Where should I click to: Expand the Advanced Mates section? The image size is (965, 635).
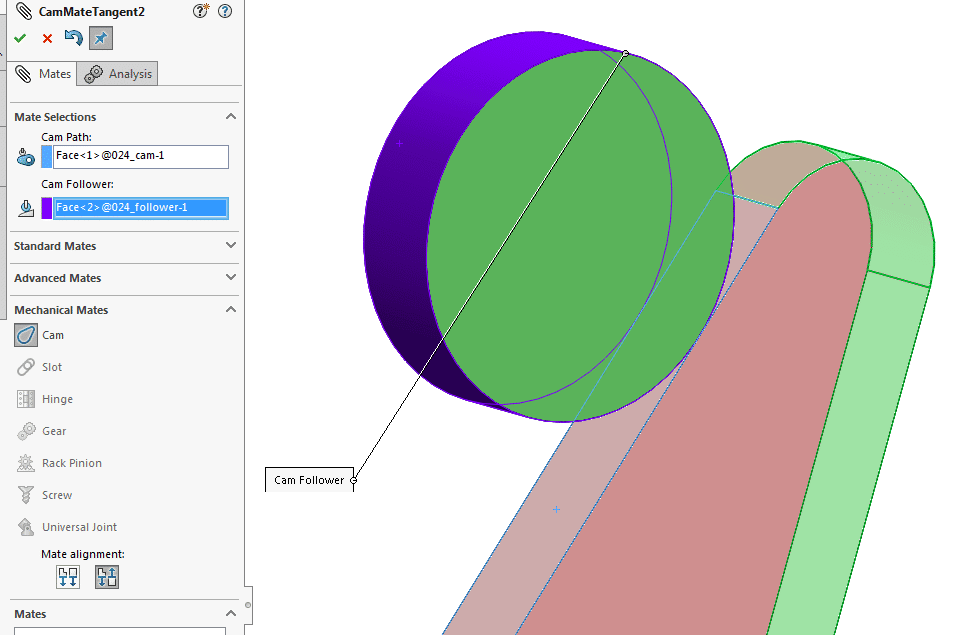click(231, 278)
